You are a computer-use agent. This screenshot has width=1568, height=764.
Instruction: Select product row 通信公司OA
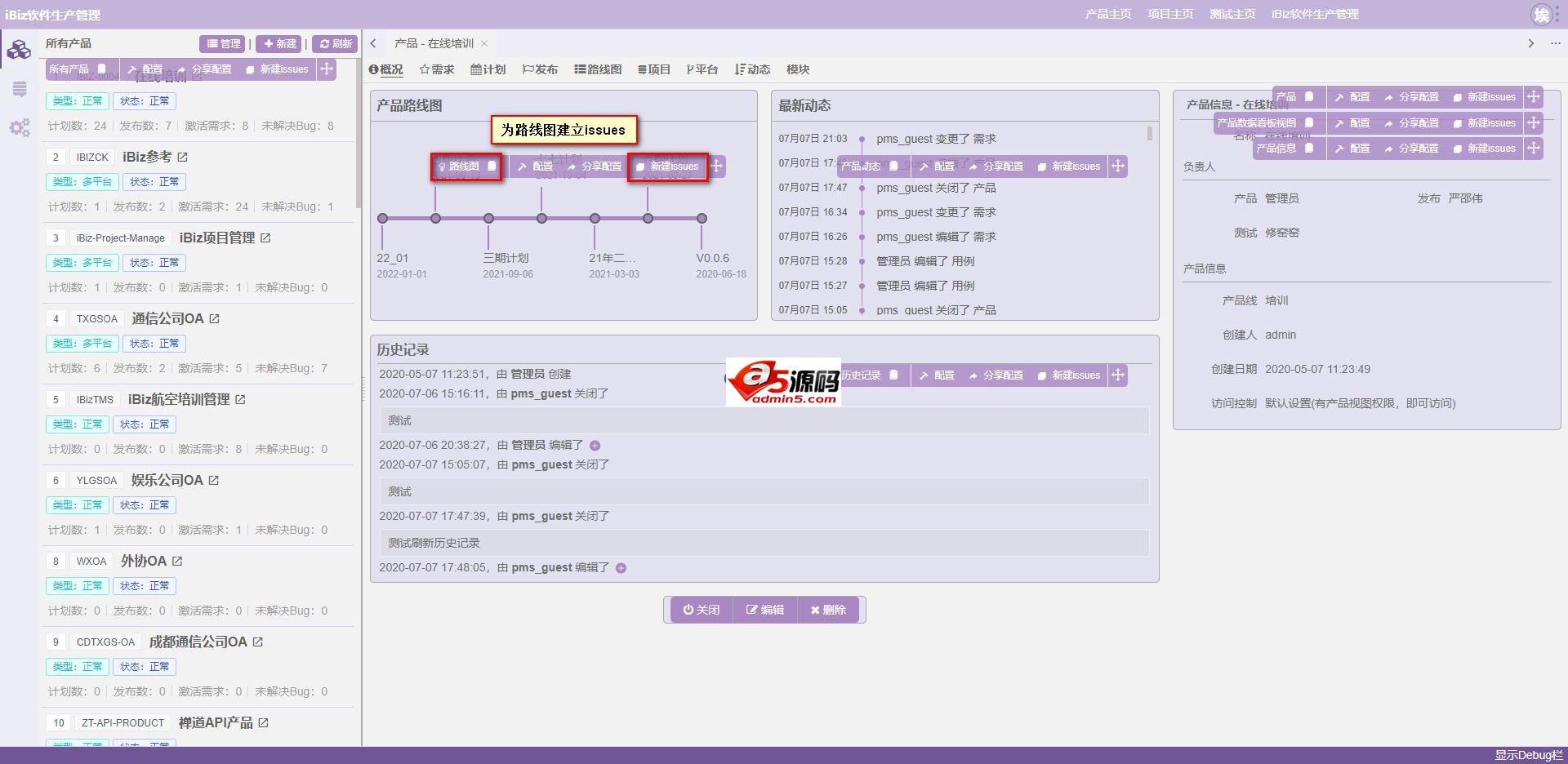pyautogui.click(x=199, y=344)
